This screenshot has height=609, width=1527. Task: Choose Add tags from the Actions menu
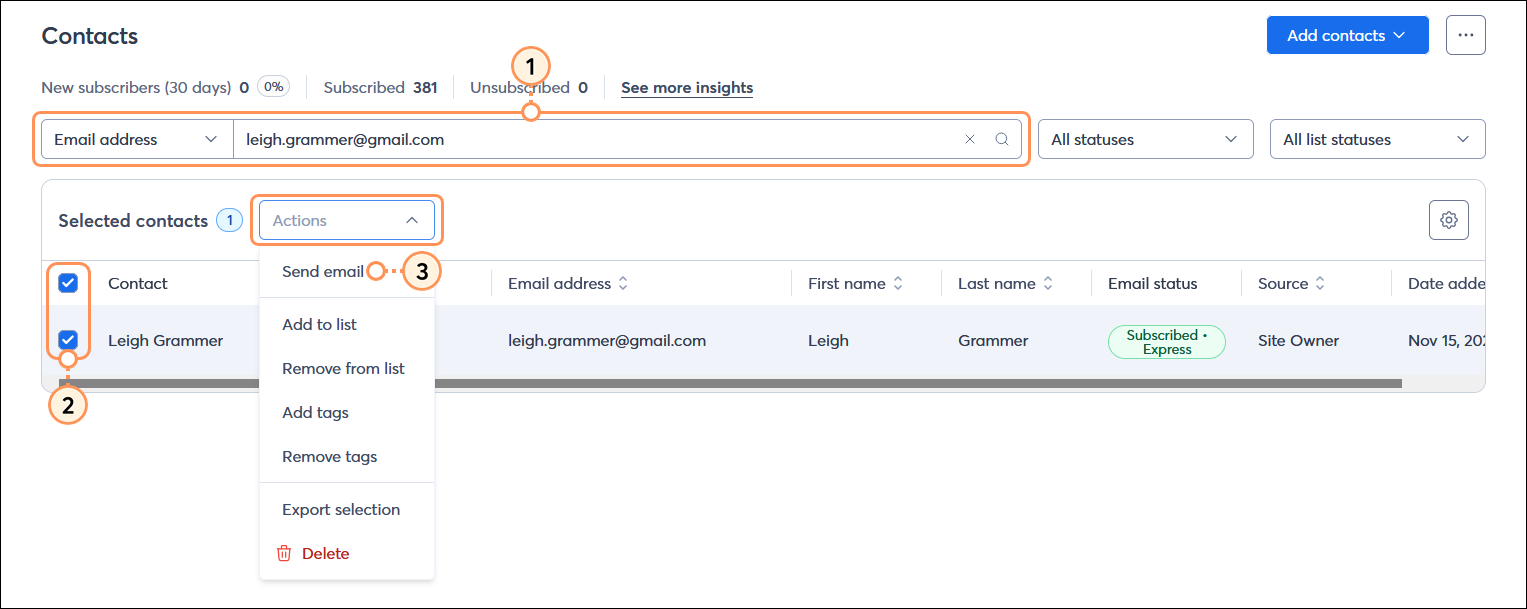315,412
